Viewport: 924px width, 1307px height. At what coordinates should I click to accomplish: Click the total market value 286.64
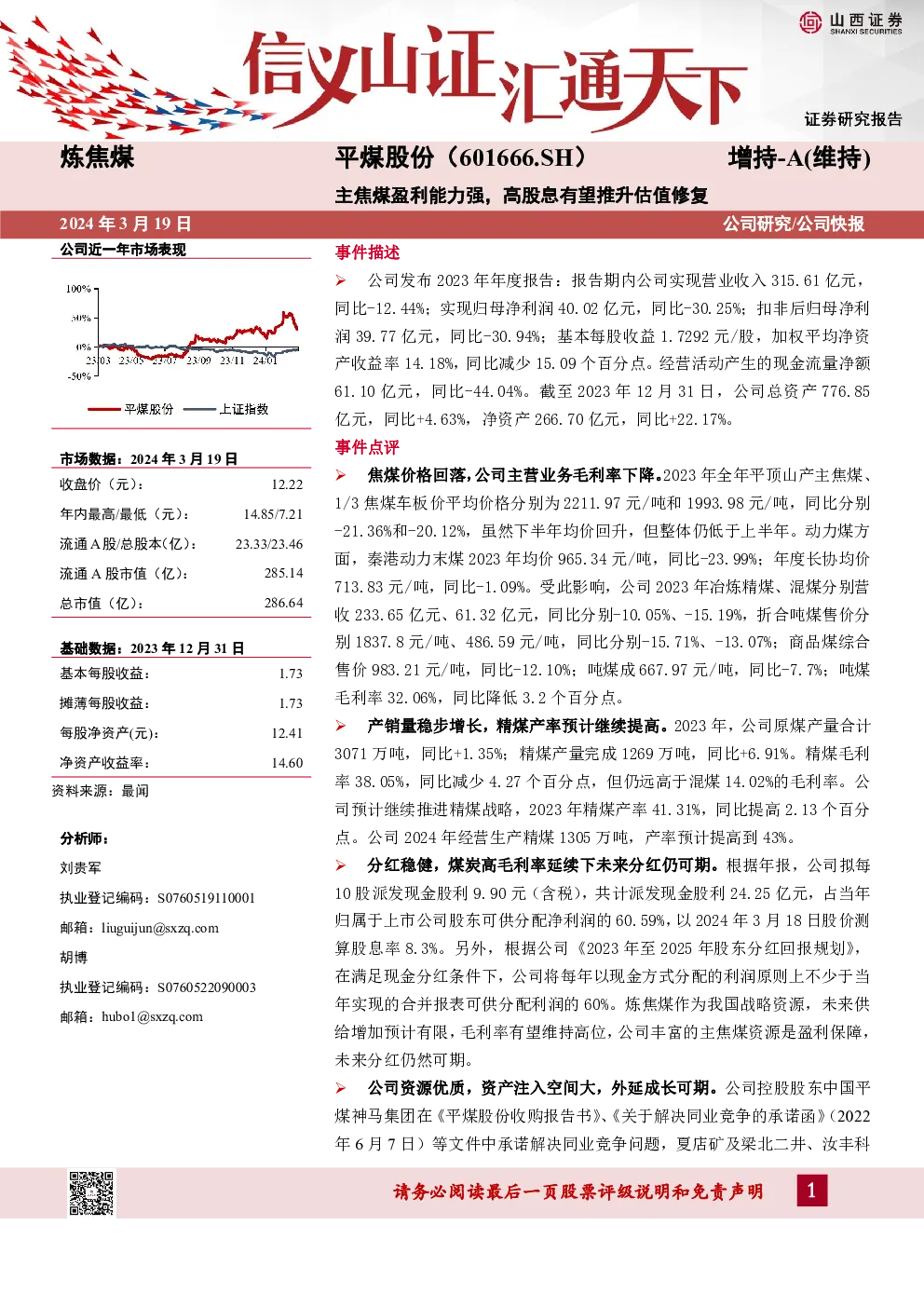(x=283, y=604)
